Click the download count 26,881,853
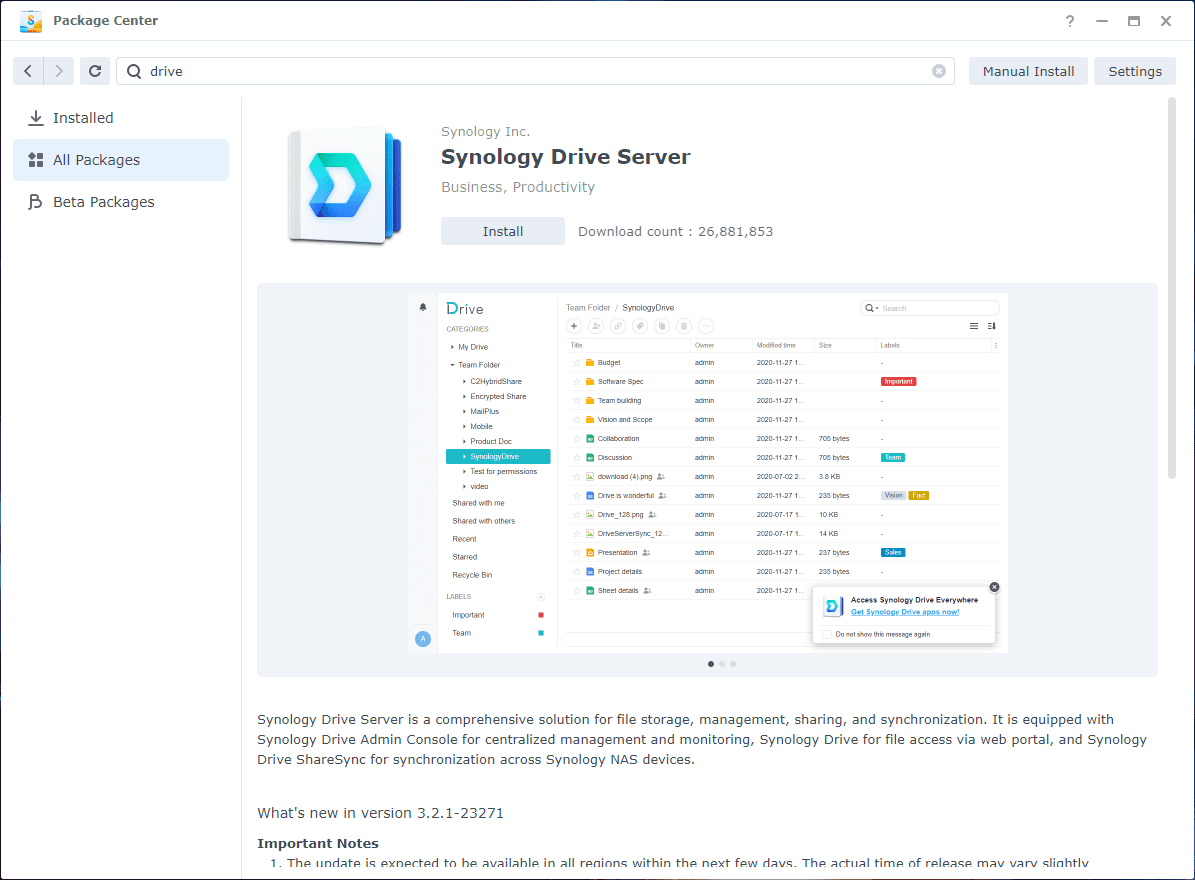Screen dimensions: 1195x880 (x=735, y=232)
